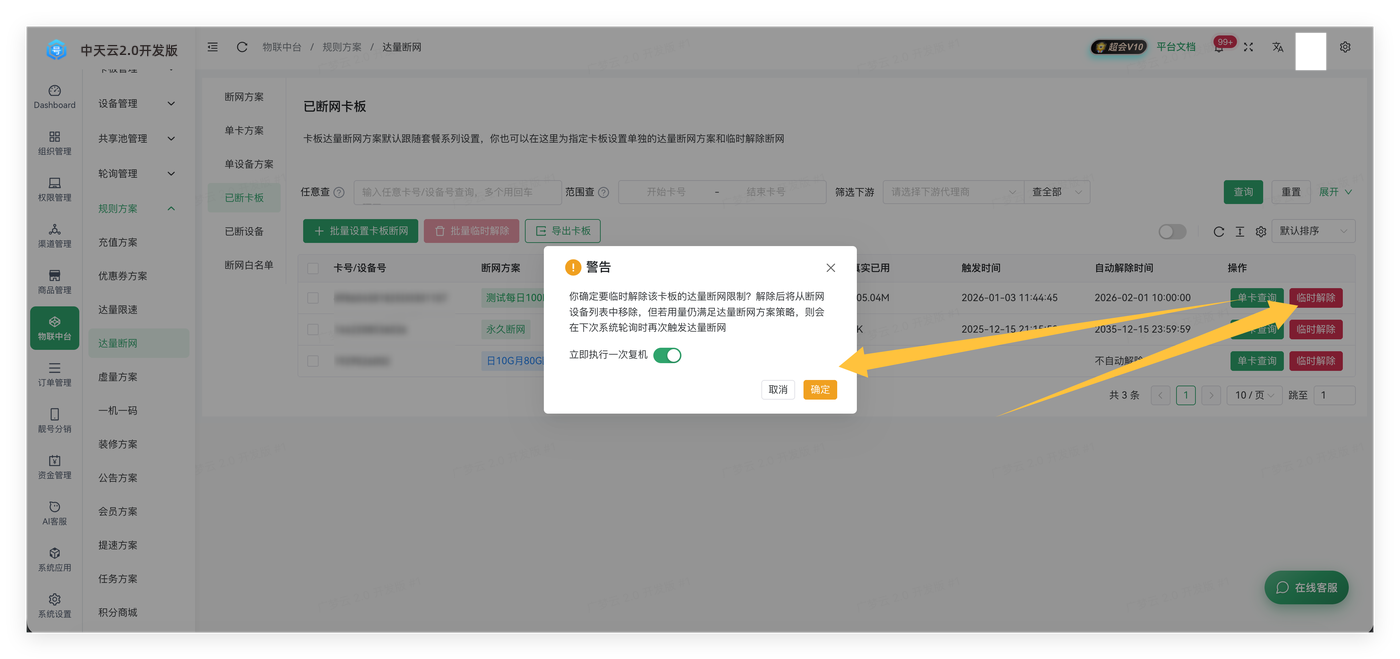This screenshot has height=659, width=1400.
Task: Click the green 查询 button
Action: [1243, 192]
